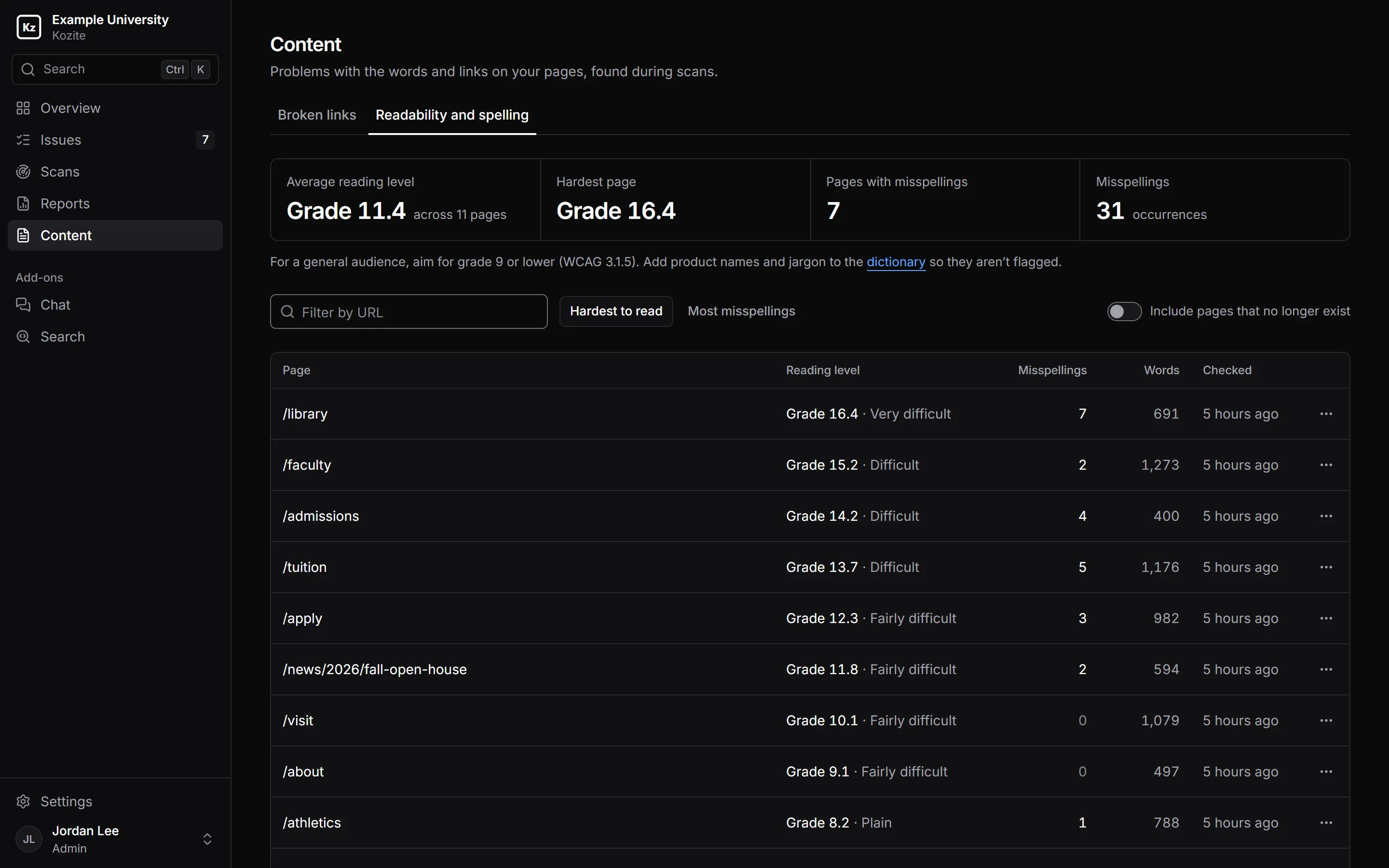
Task: Click the Scans radar icon
Action: click(x=23, y=172)
